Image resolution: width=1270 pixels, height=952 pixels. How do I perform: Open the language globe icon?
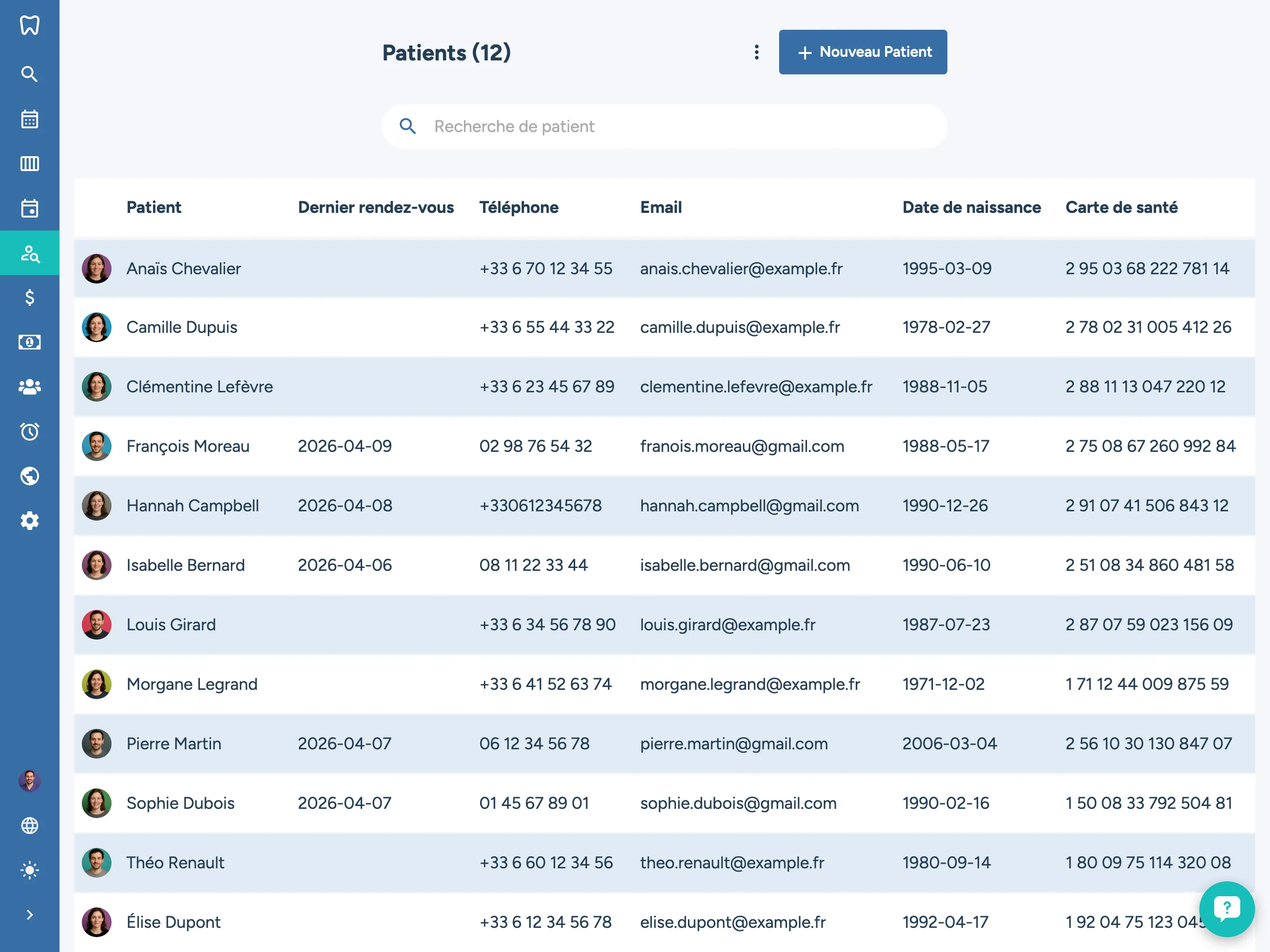point(29,826)
